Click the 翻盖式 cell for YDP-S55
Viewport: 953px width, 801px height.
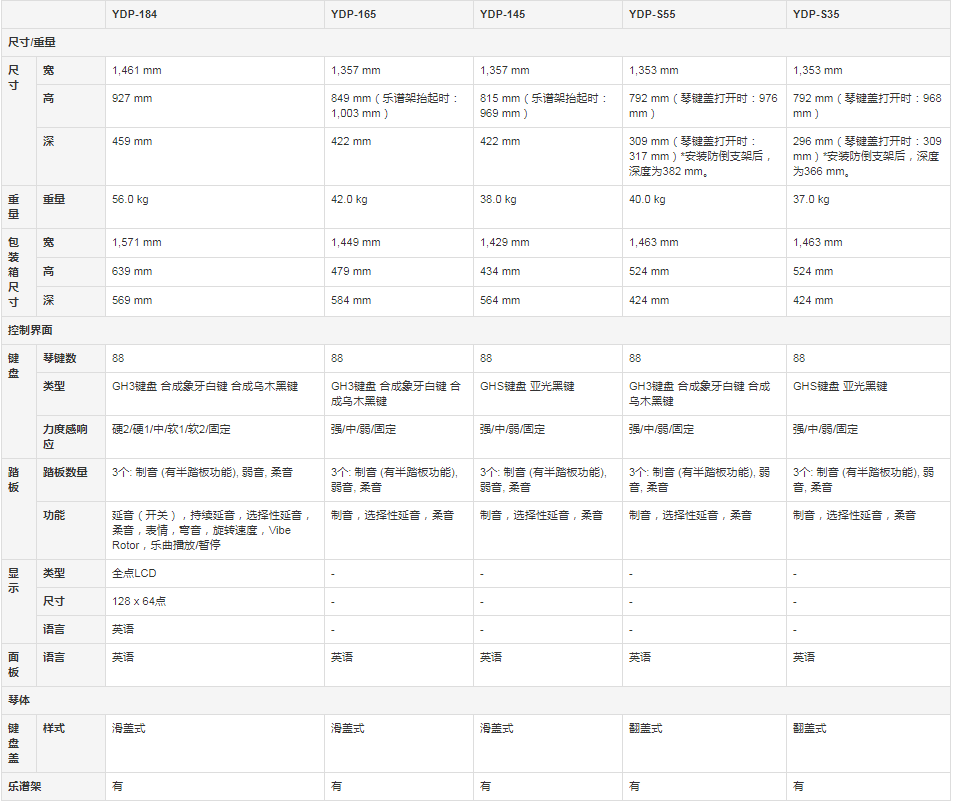click(x=704, y=743)
